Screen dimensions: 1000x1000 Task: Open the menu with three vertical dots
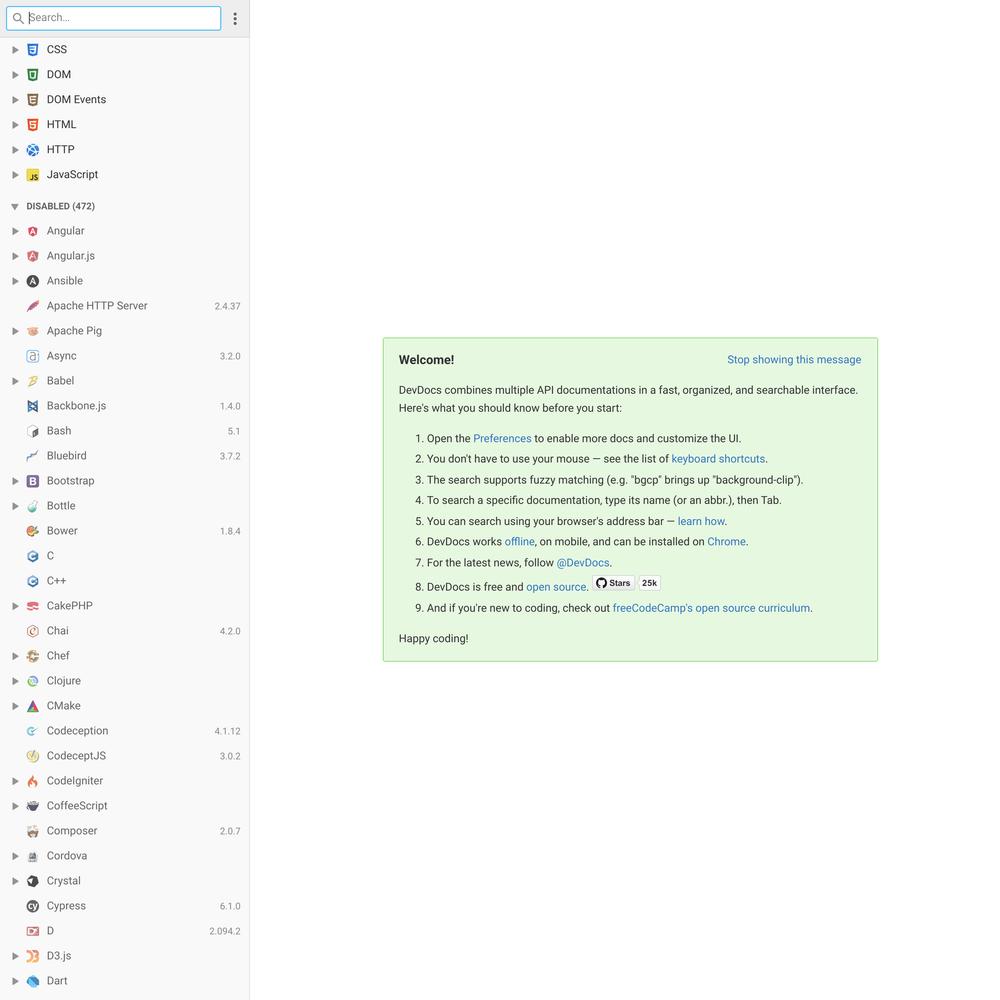235,18
